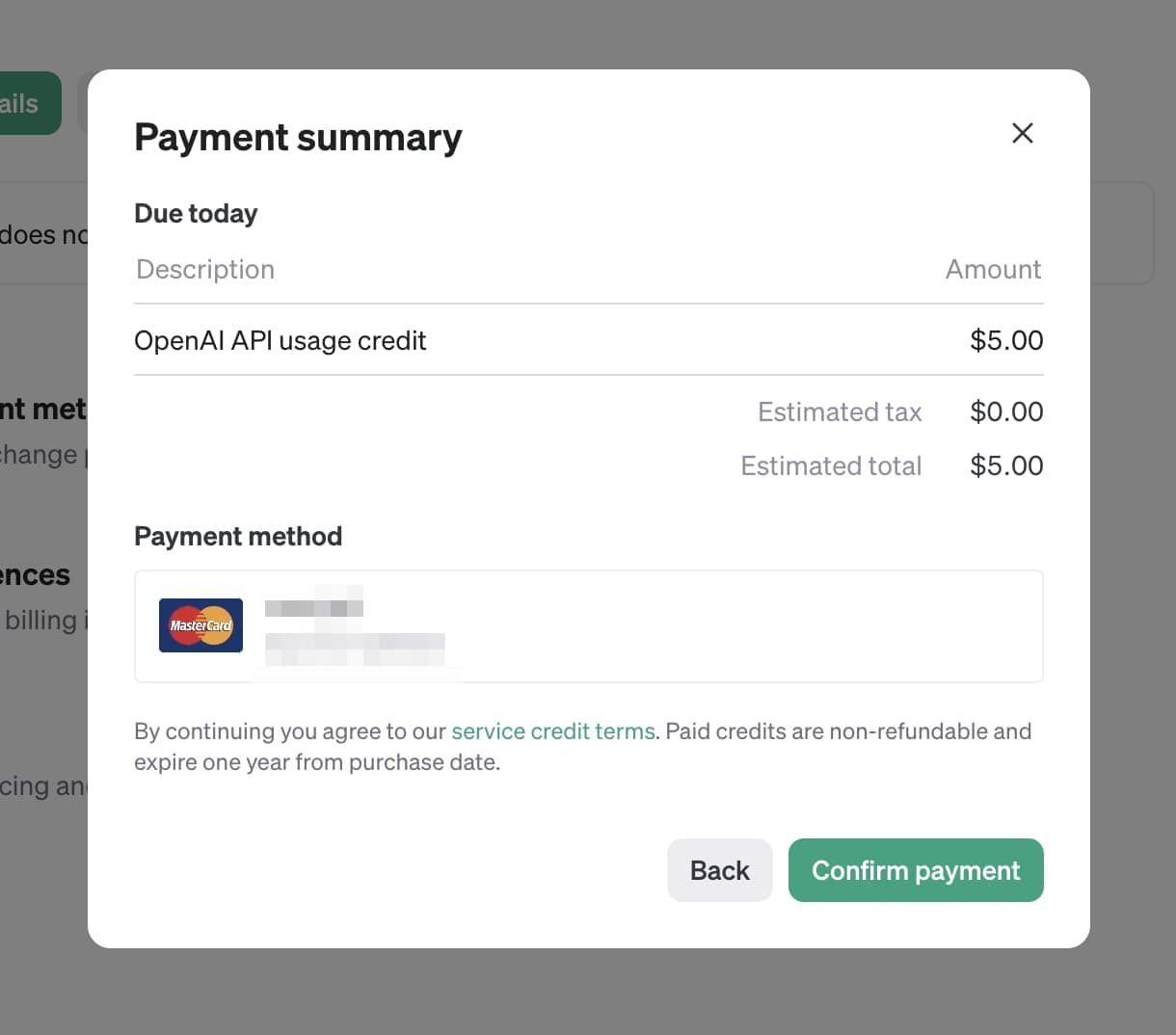Click the Payment method heading
The image size is (1176, 1035).
tap(238, 536)
